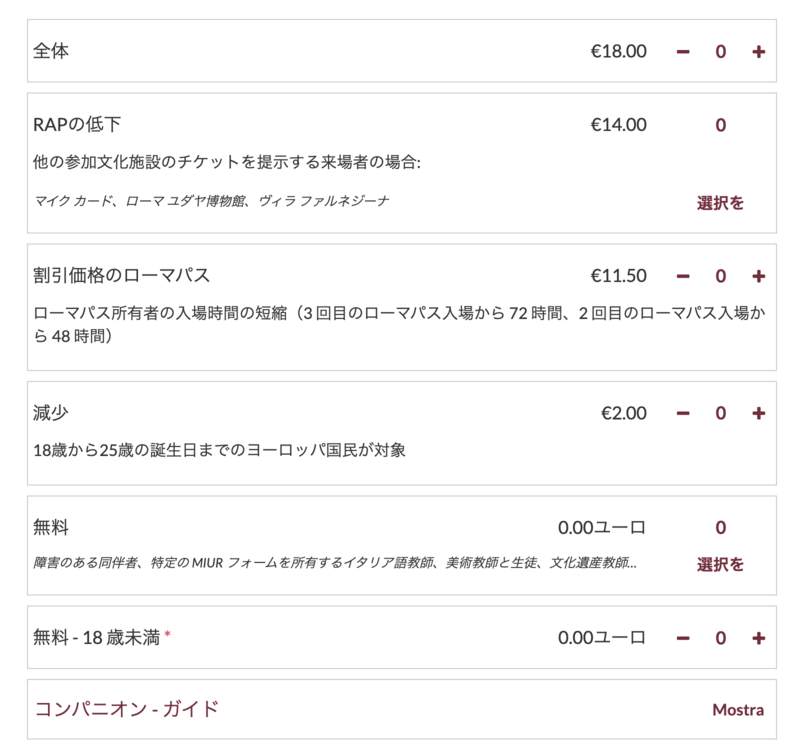Click plus for 減少 €2.00 ticket
The height and width of the screenshot is (750, 788).
(758, 413)
